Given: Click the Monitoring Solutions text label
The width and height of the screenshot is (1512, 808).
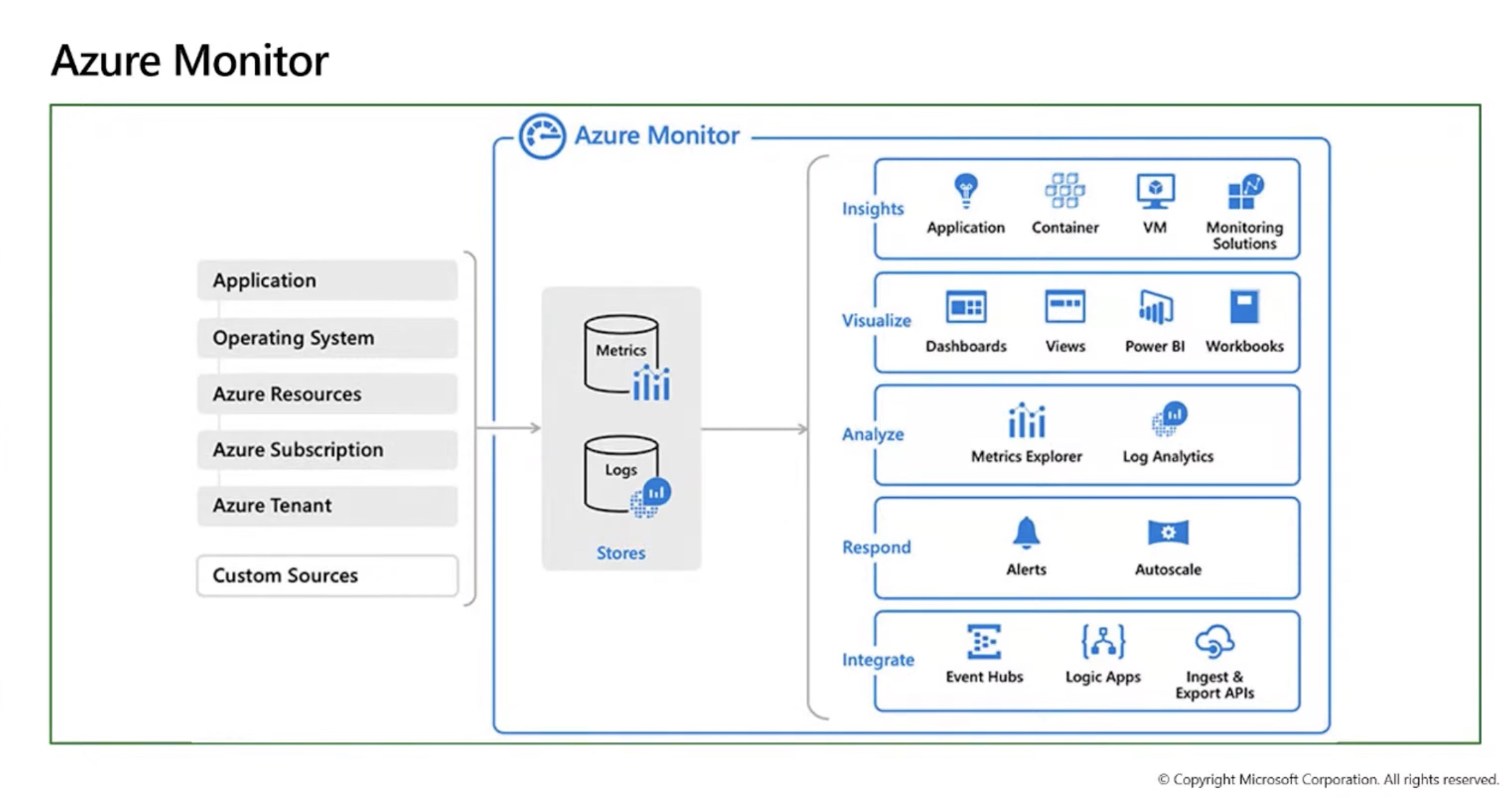Looking at the screenshot, I should click(1244, 236).
